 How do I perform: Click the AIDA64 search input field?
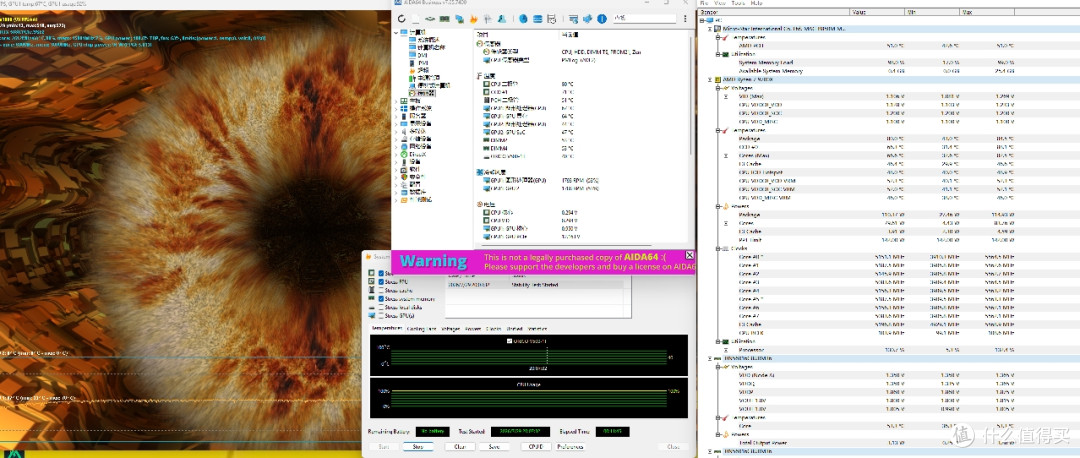click(645, 19)
